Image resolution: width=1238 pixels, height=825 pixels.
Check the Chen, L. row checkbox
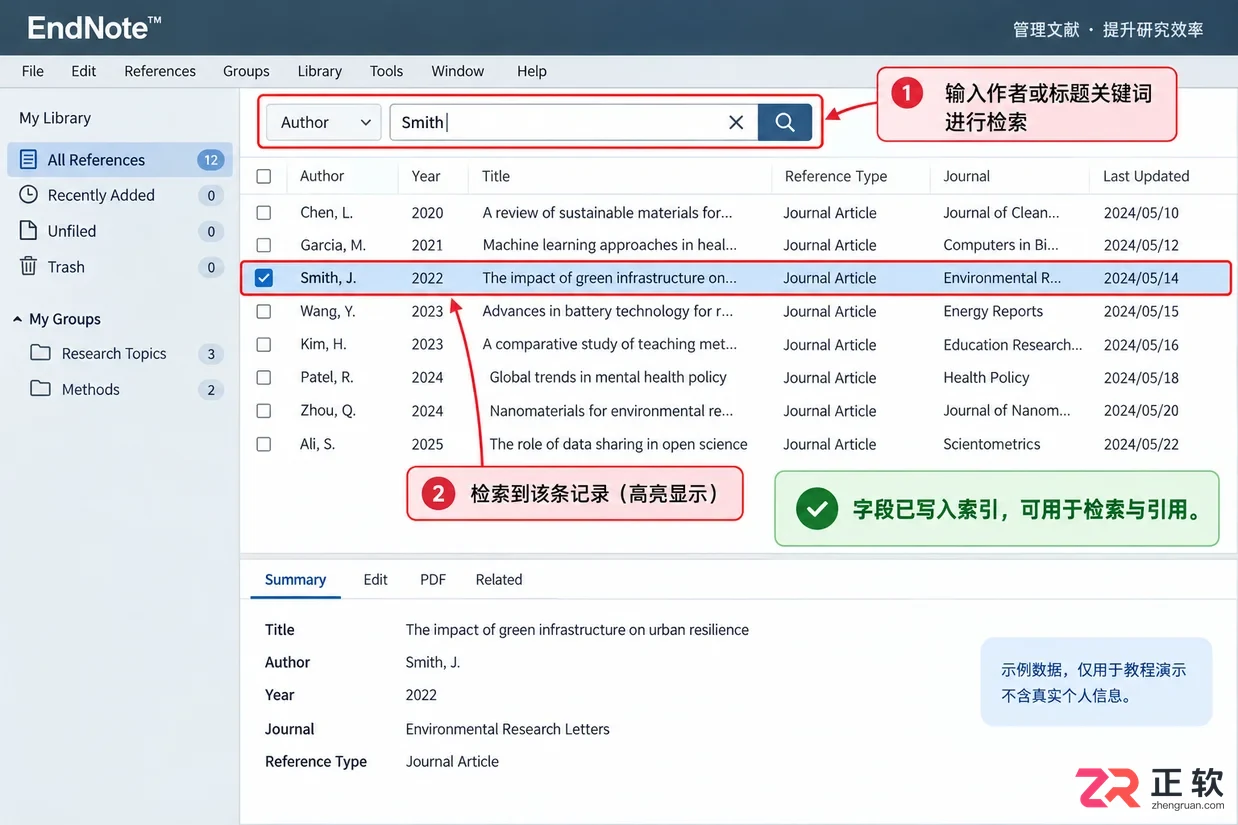tap(264, 213)
